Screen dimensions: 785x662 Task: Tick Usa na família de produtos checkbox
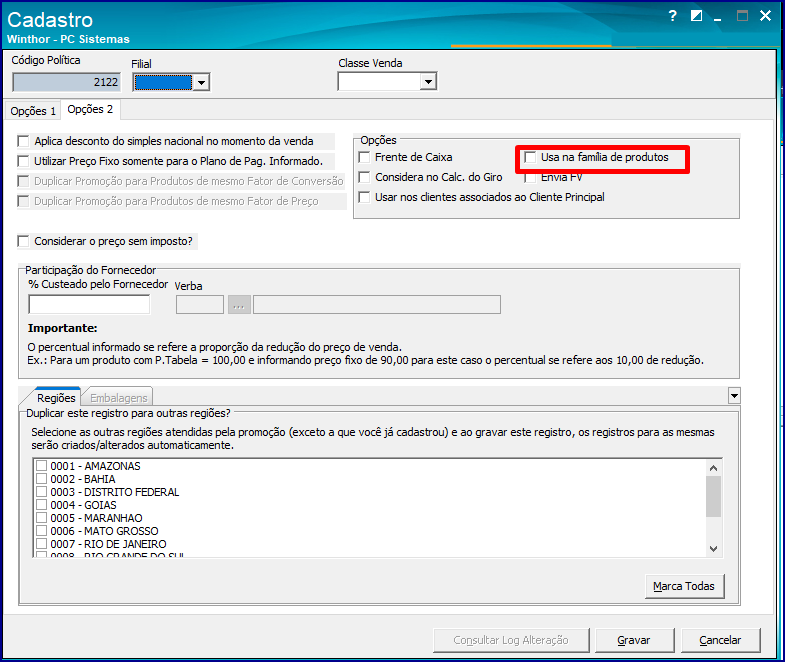click(530, 157)
